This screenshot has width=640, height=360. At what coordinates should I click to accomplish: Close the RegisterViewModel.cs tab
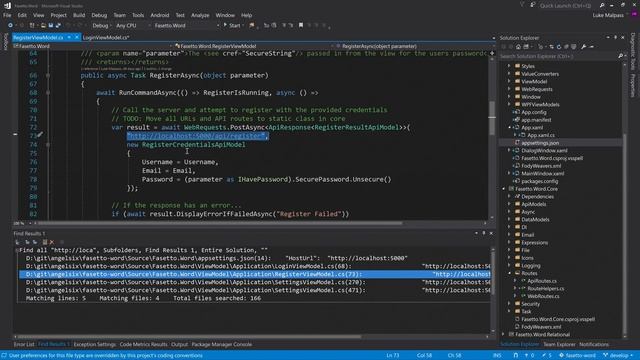tap(76, 37)
